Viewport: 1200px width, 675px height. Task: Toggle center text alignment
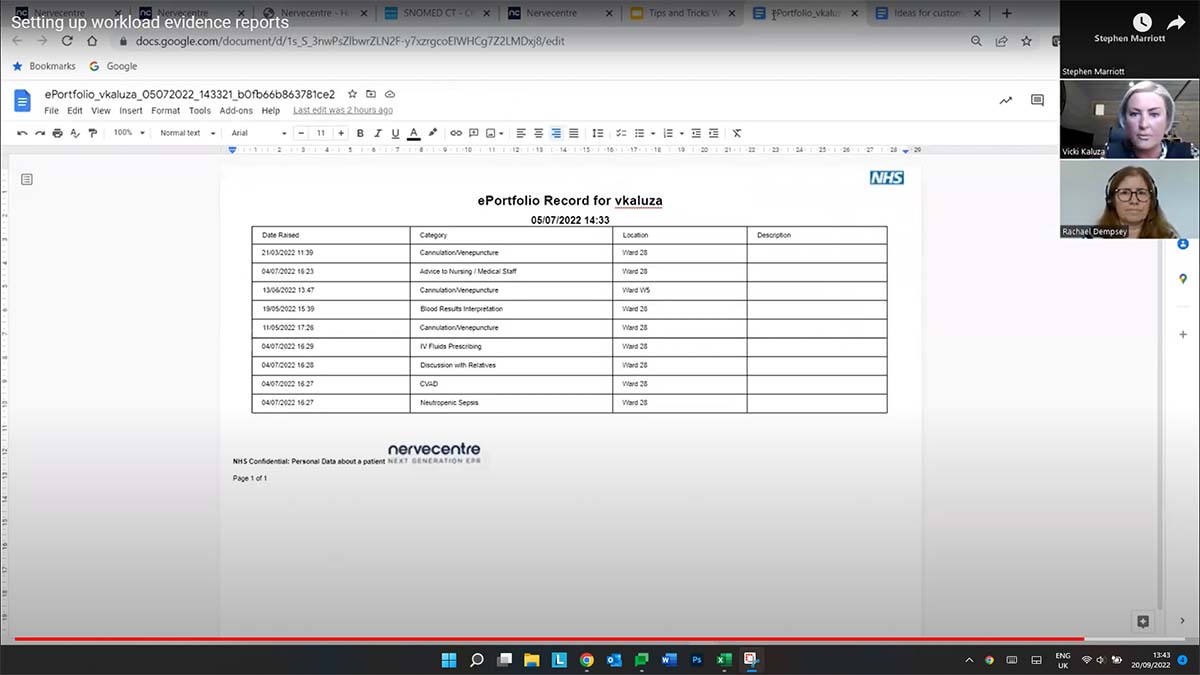click(538, 133)
